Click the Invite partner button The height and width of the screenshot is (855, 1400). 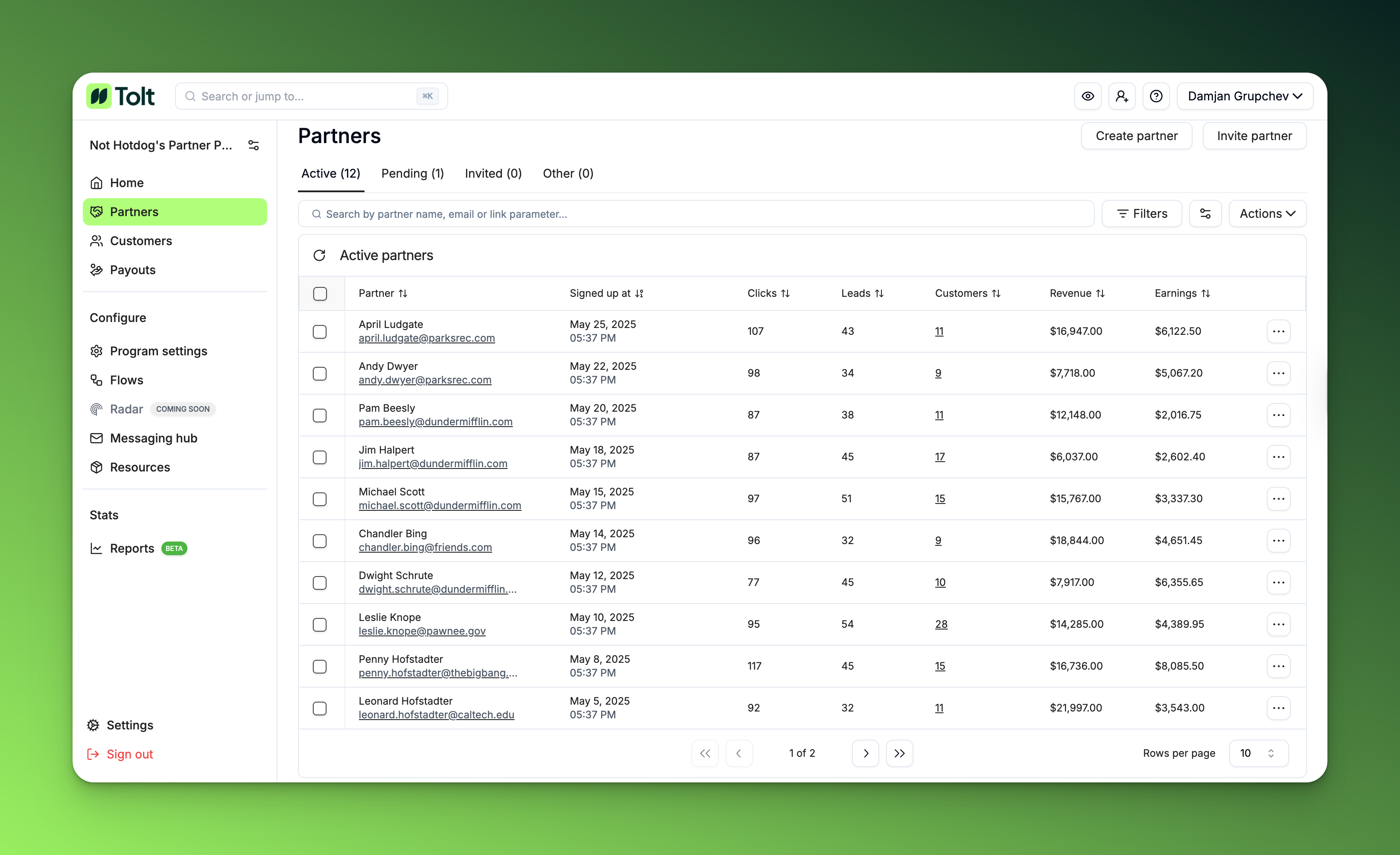coord(1254,136)
